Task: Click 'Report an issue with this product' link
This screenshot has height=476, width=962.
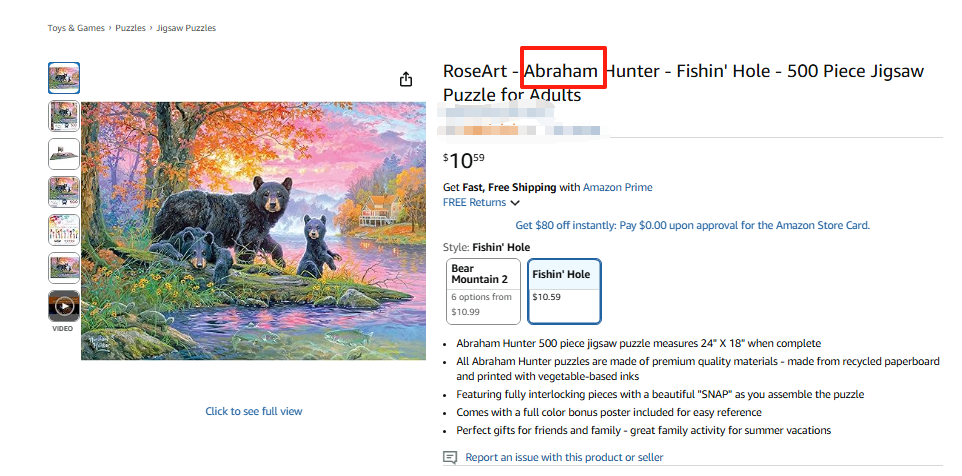Action: [x=564, y=458]
